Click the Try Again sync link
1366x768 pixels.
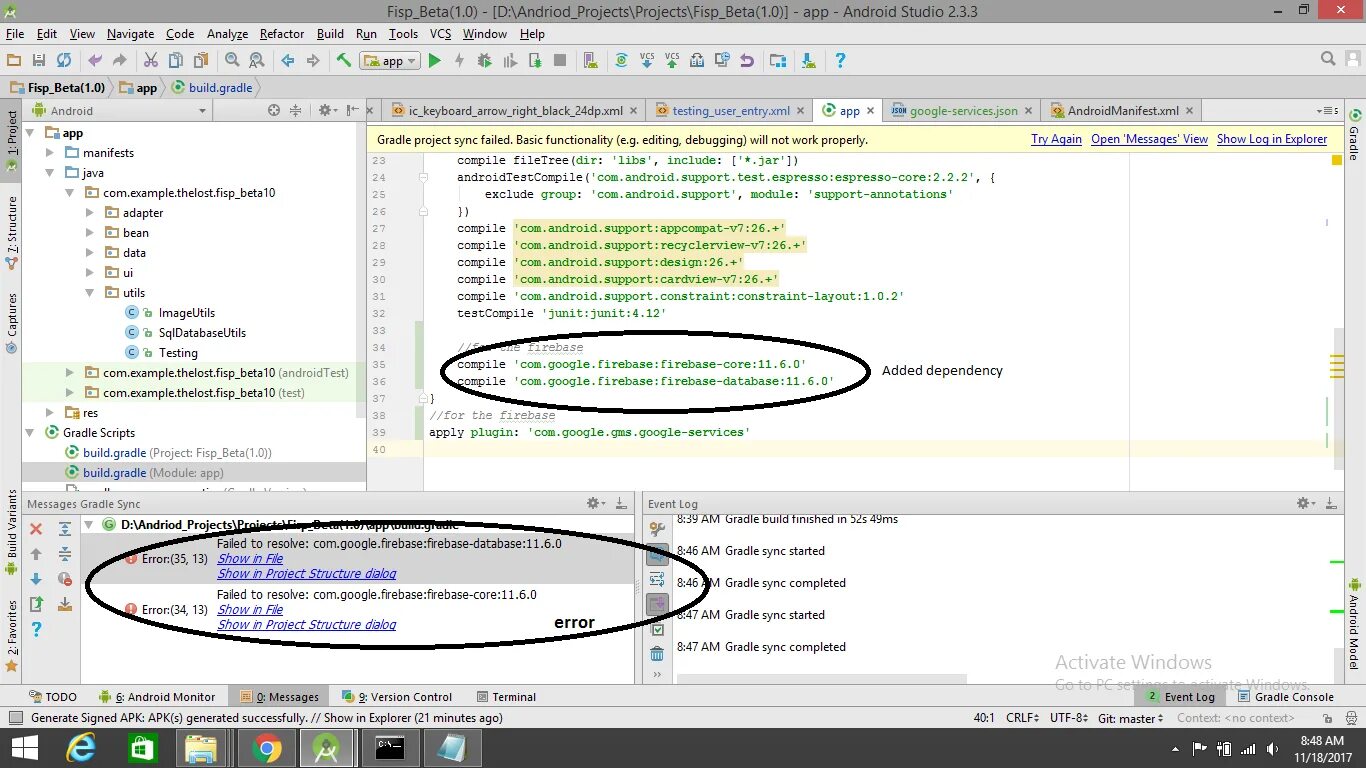[1056, 139]
